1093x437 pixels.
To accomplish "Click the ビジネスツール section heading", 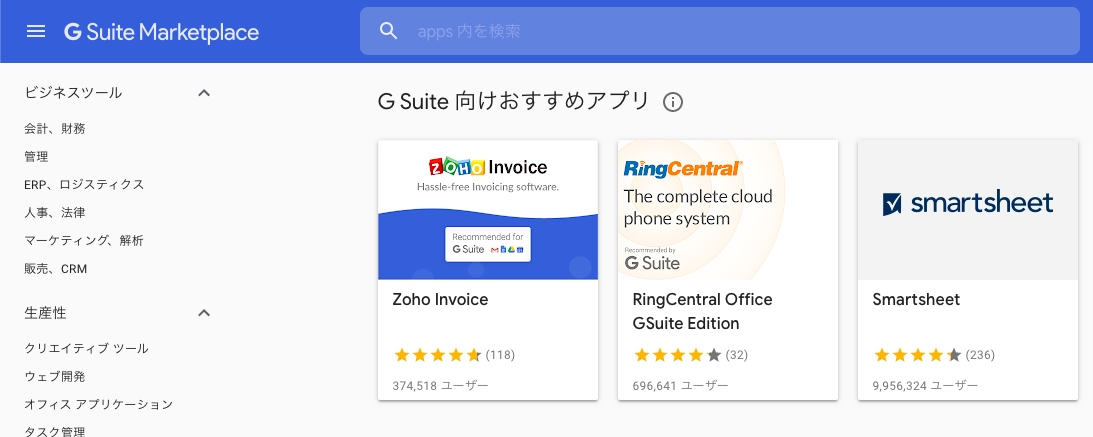I will coord(73,93).
